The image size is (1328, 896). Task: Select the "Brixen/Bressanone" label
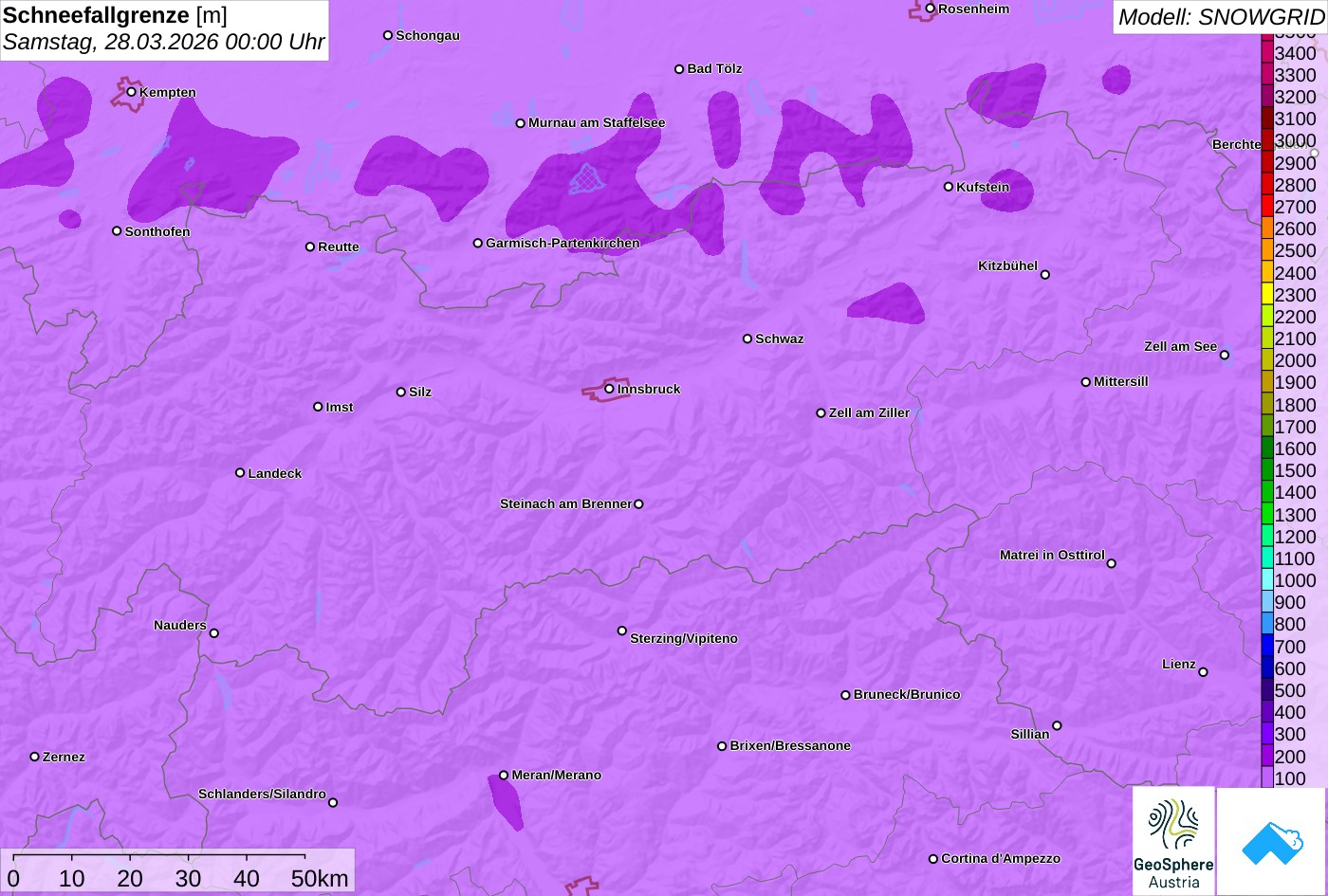[x=790, y=745]
